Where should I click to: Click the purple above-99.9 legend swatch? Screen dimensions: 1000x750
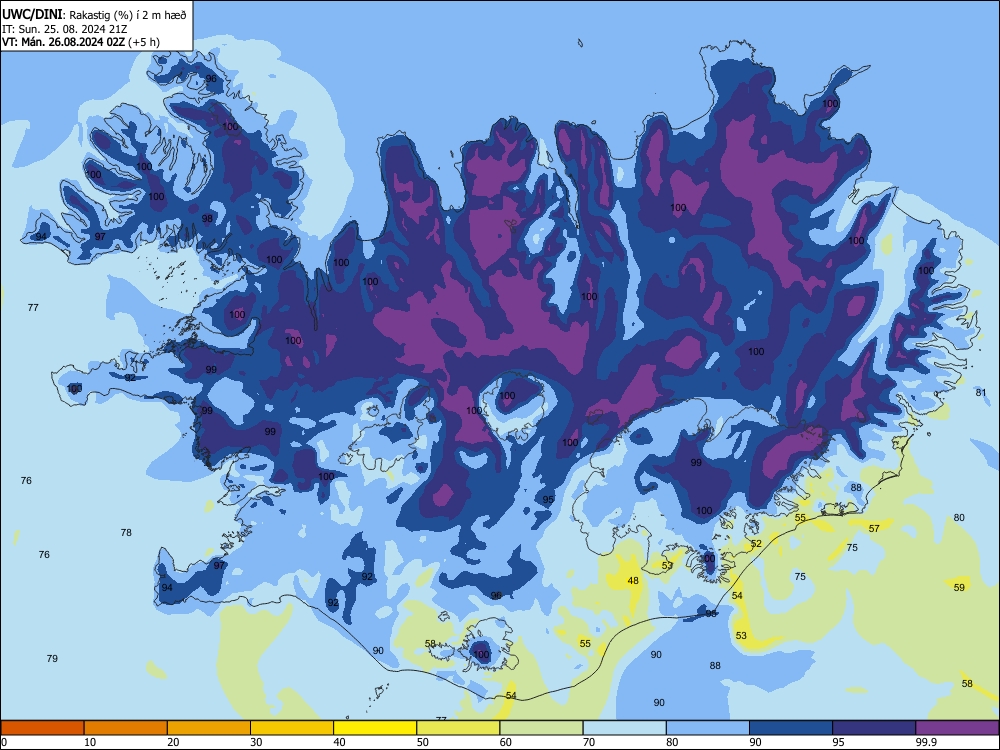tap(957, 728)
